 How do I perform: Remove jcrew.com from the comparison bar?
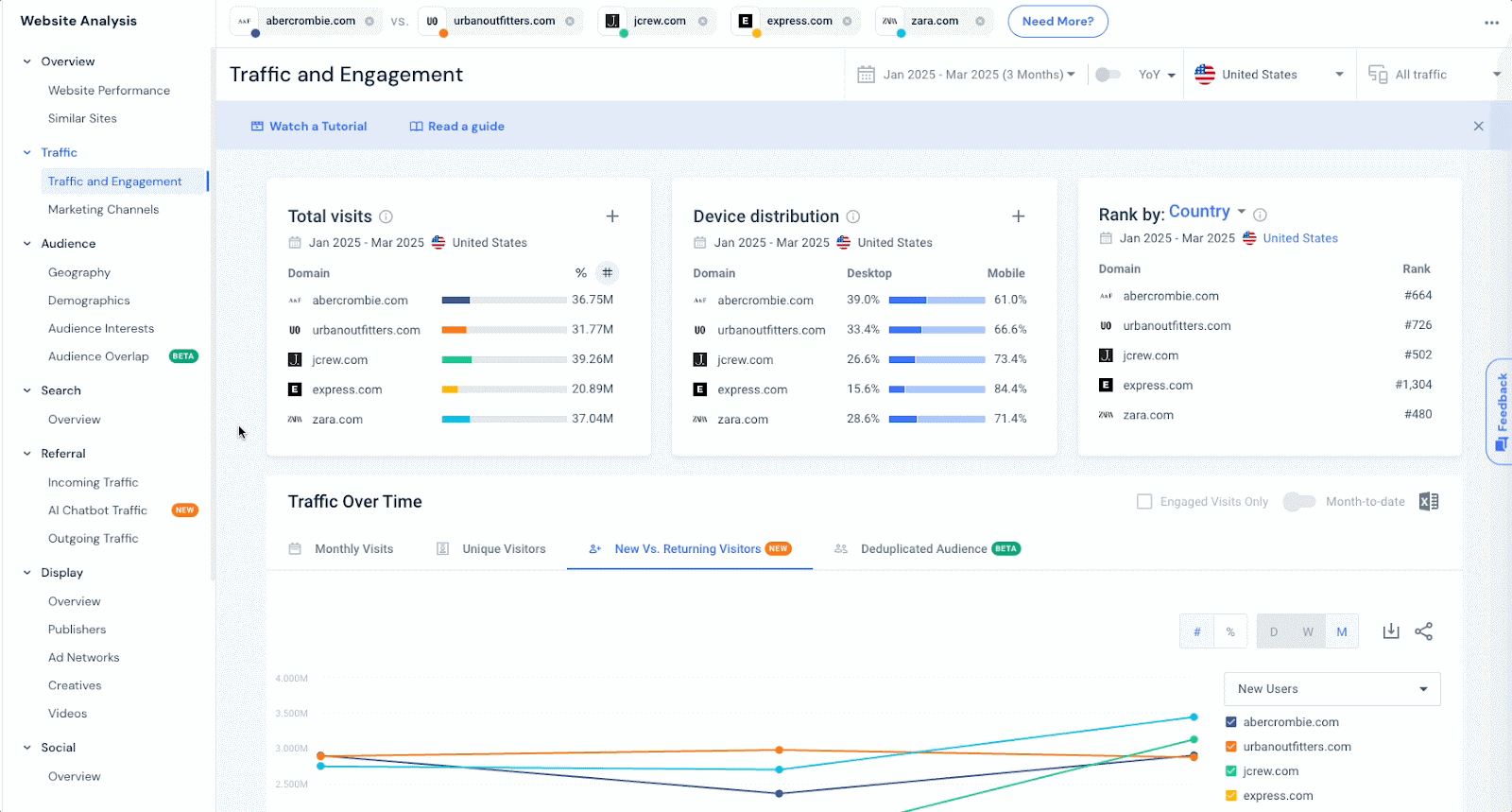(703, 21)
